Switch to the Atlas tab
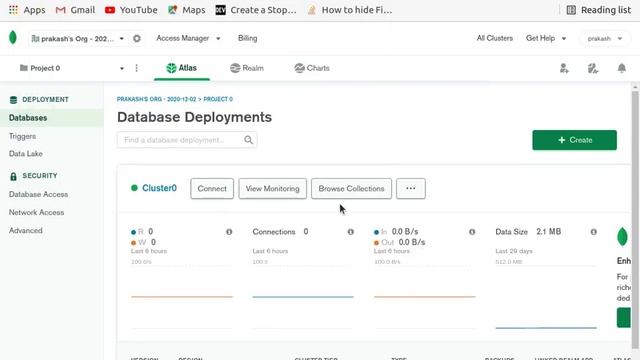 point(182,68)
